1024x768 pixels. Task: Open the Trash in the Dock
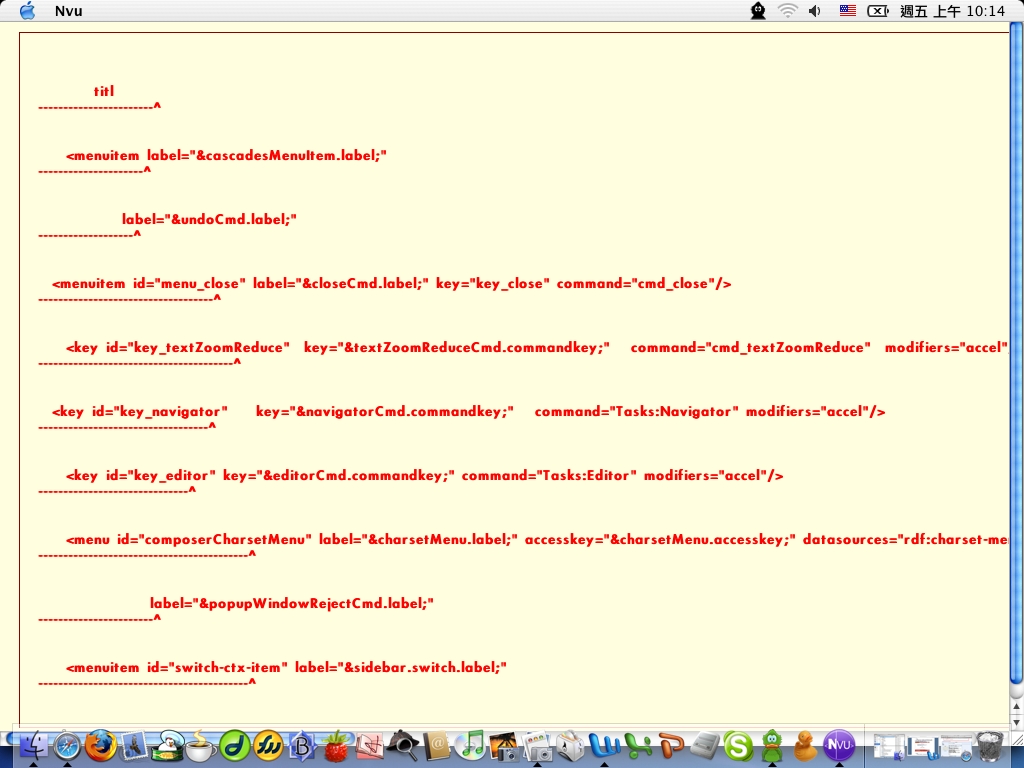click(x=989, y=745)
